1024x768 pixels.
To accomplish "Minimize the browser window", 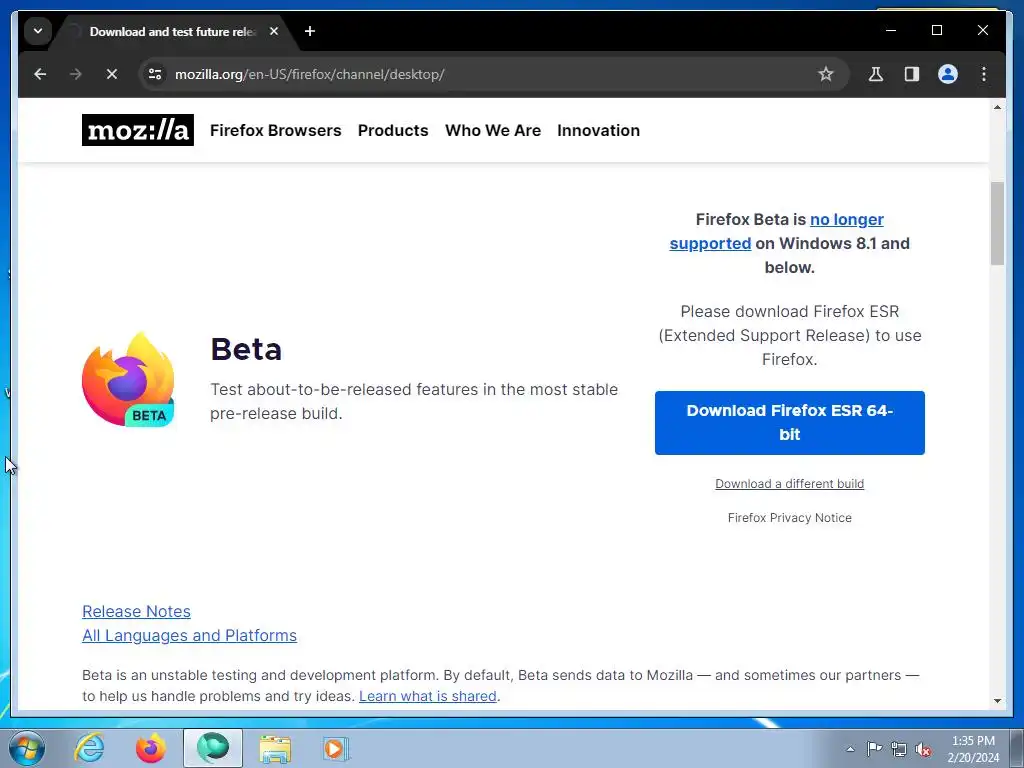I will (x=891, y=30).
